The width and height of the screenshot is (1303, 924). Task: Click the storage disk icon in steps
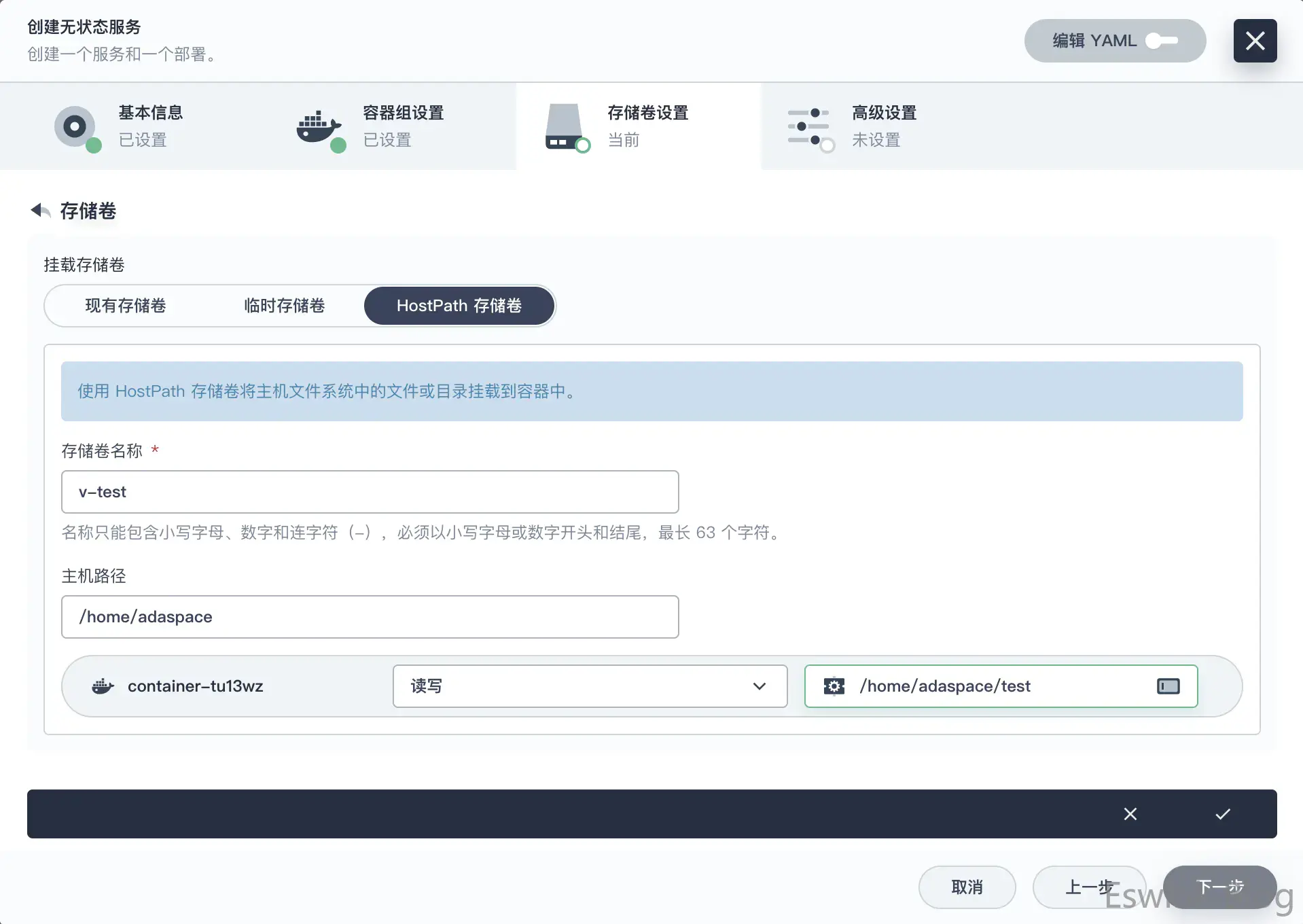point(565,126)
